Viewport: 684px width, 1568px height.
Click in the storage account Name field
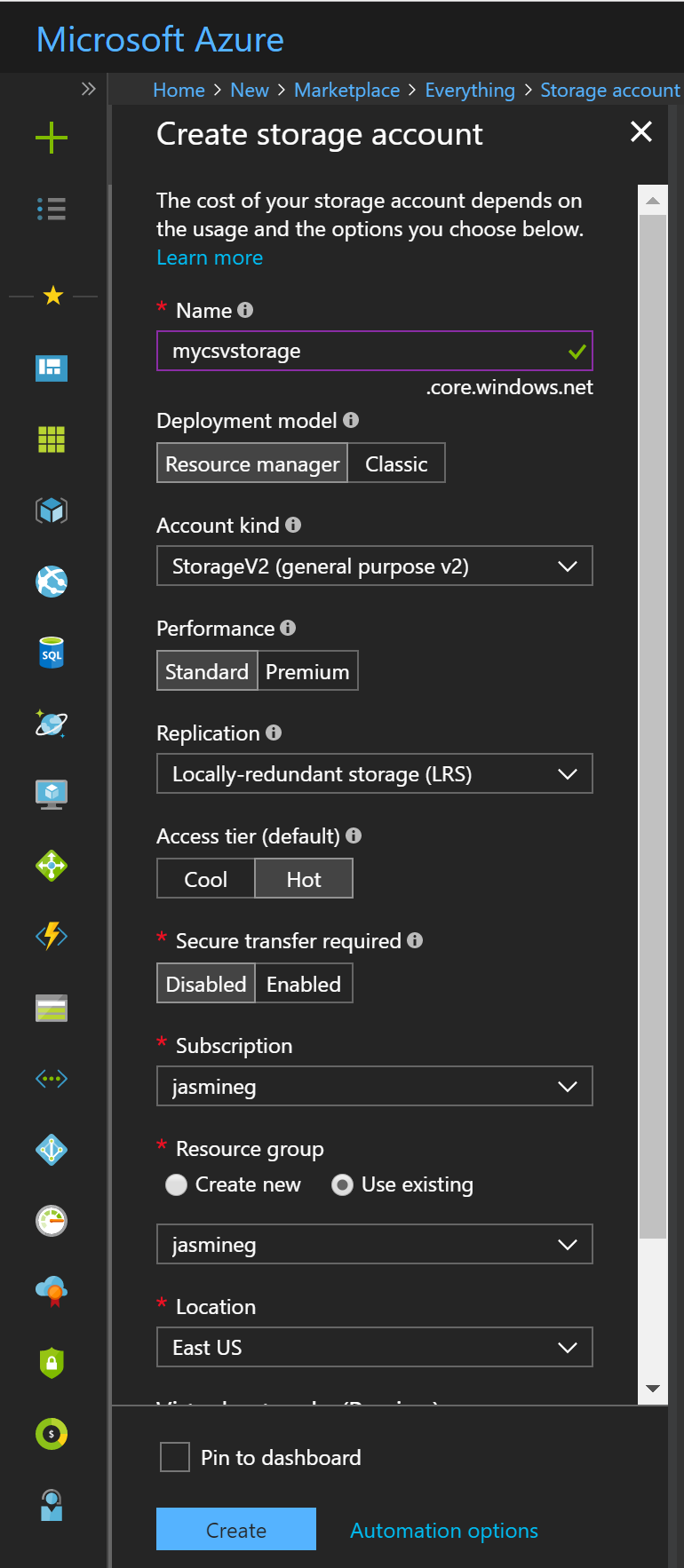coord(375,351)
